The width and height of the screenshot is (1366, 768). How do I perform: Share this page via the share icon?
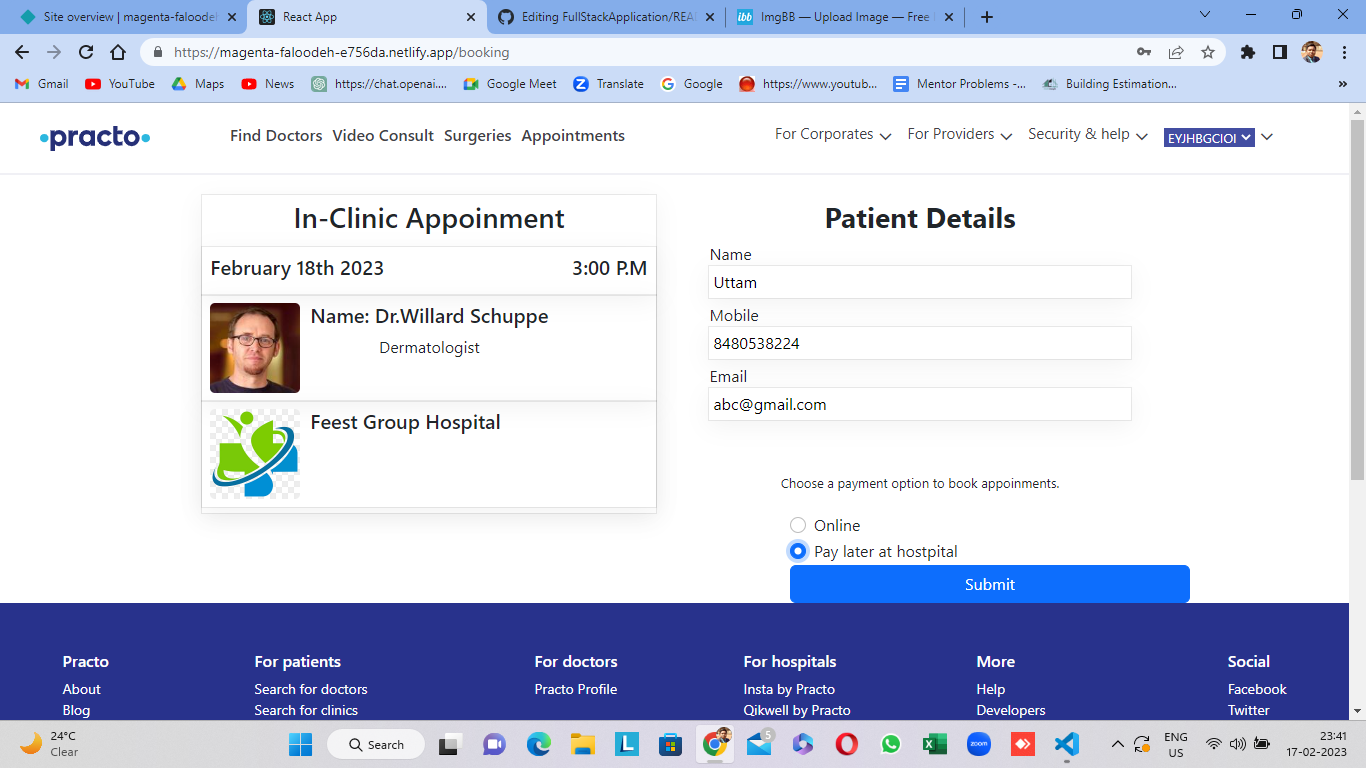1176,52
